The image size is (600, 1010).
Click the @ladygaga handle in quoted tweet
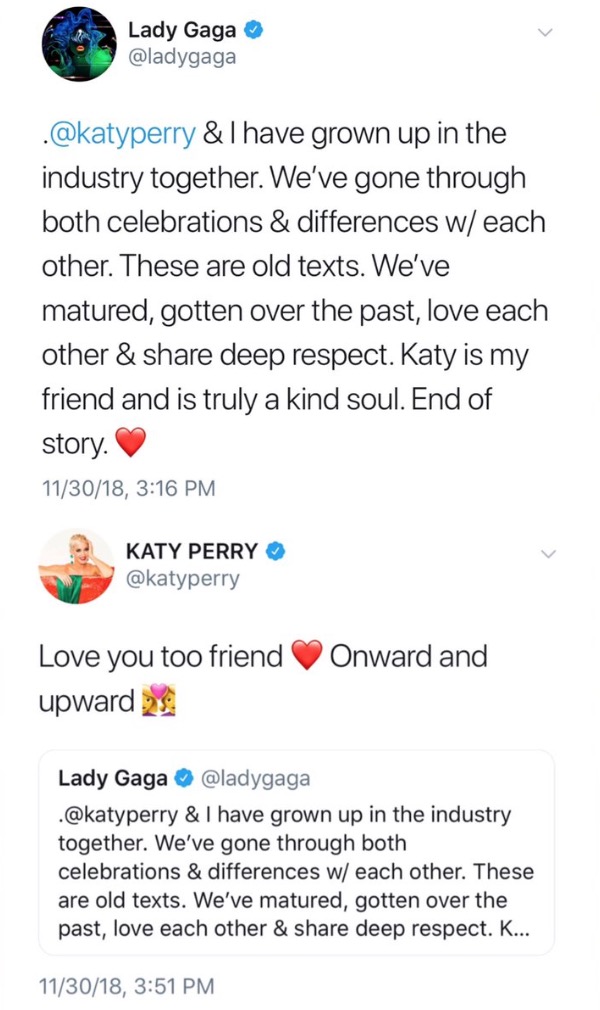pos(256,779)
